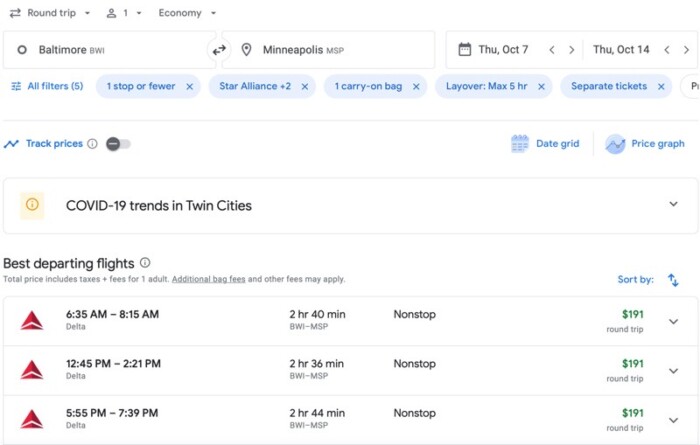Click the Best departing flights heading
Screen dimensions: 700x445
(69, 263)
